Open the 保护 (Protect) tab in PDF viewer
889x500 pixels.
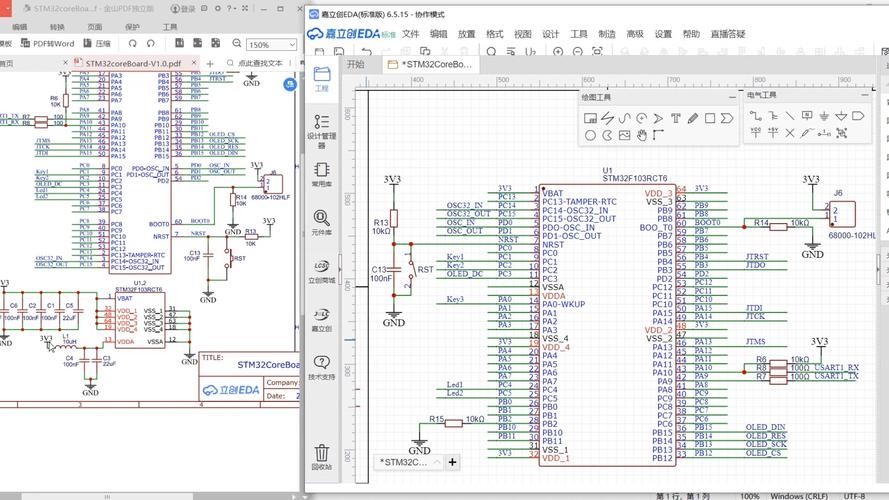tap(132, 27)
